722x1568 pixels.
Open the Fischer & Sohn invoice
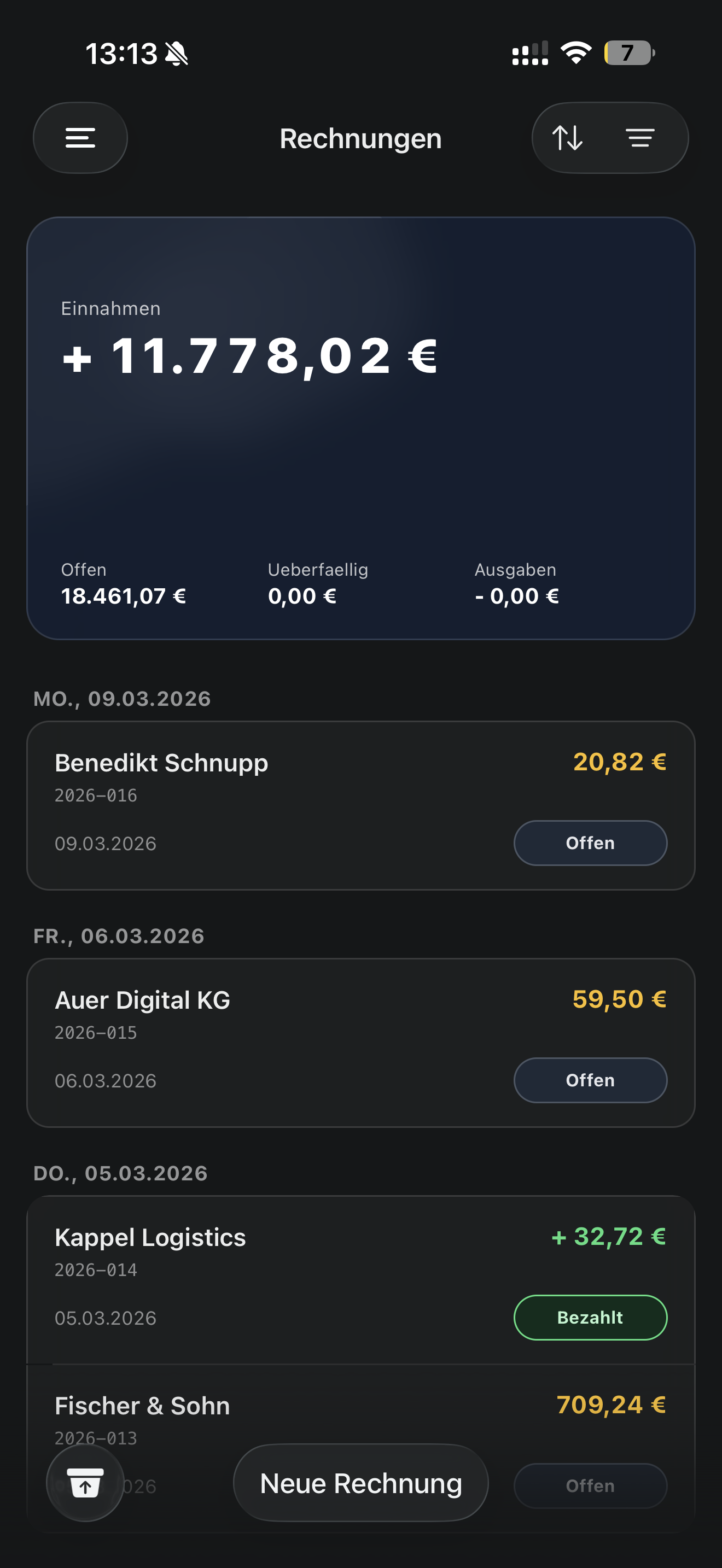(304, 1412)
